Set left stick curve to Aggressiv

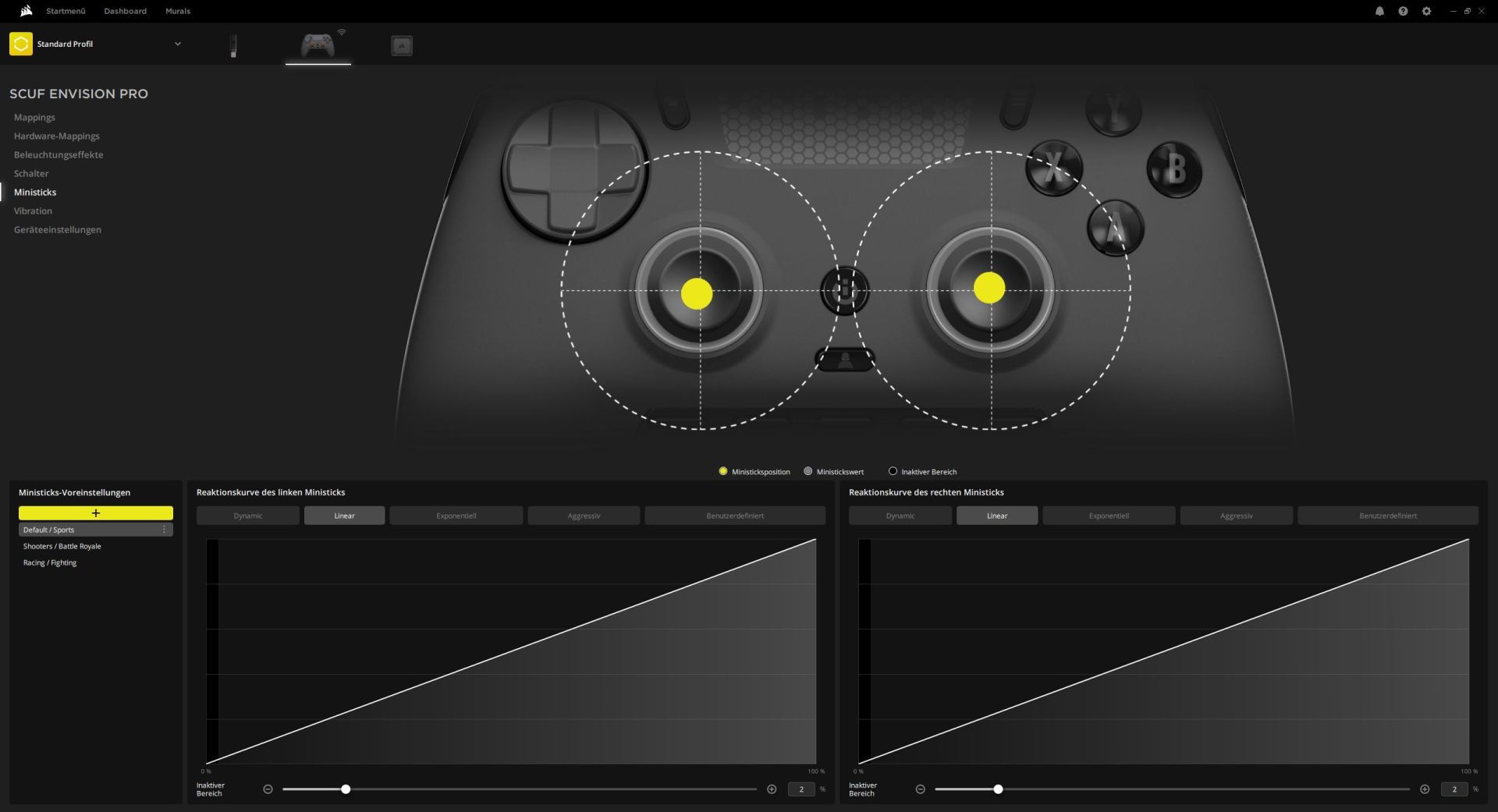(x=584, y=516)
